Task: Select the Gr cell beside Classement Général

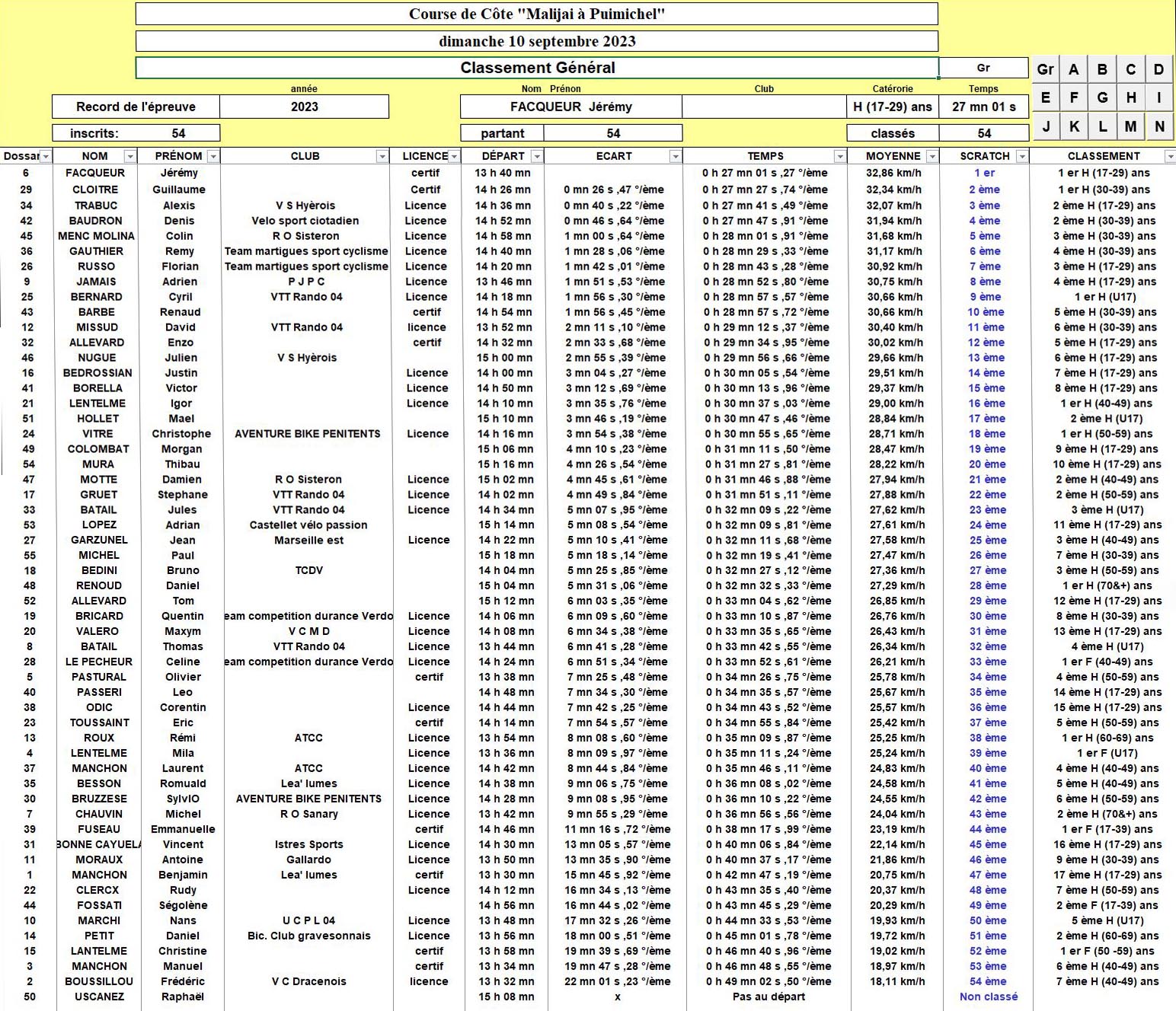Action: pos(983,68)
